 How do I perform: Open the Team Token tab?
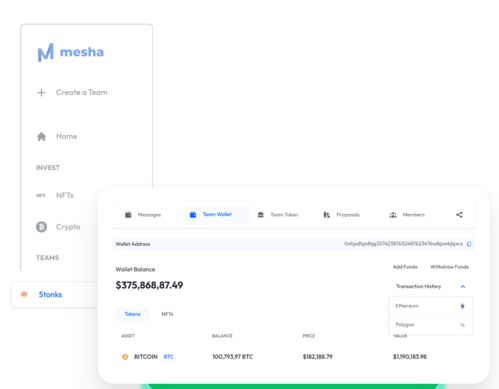coord(278,215)
